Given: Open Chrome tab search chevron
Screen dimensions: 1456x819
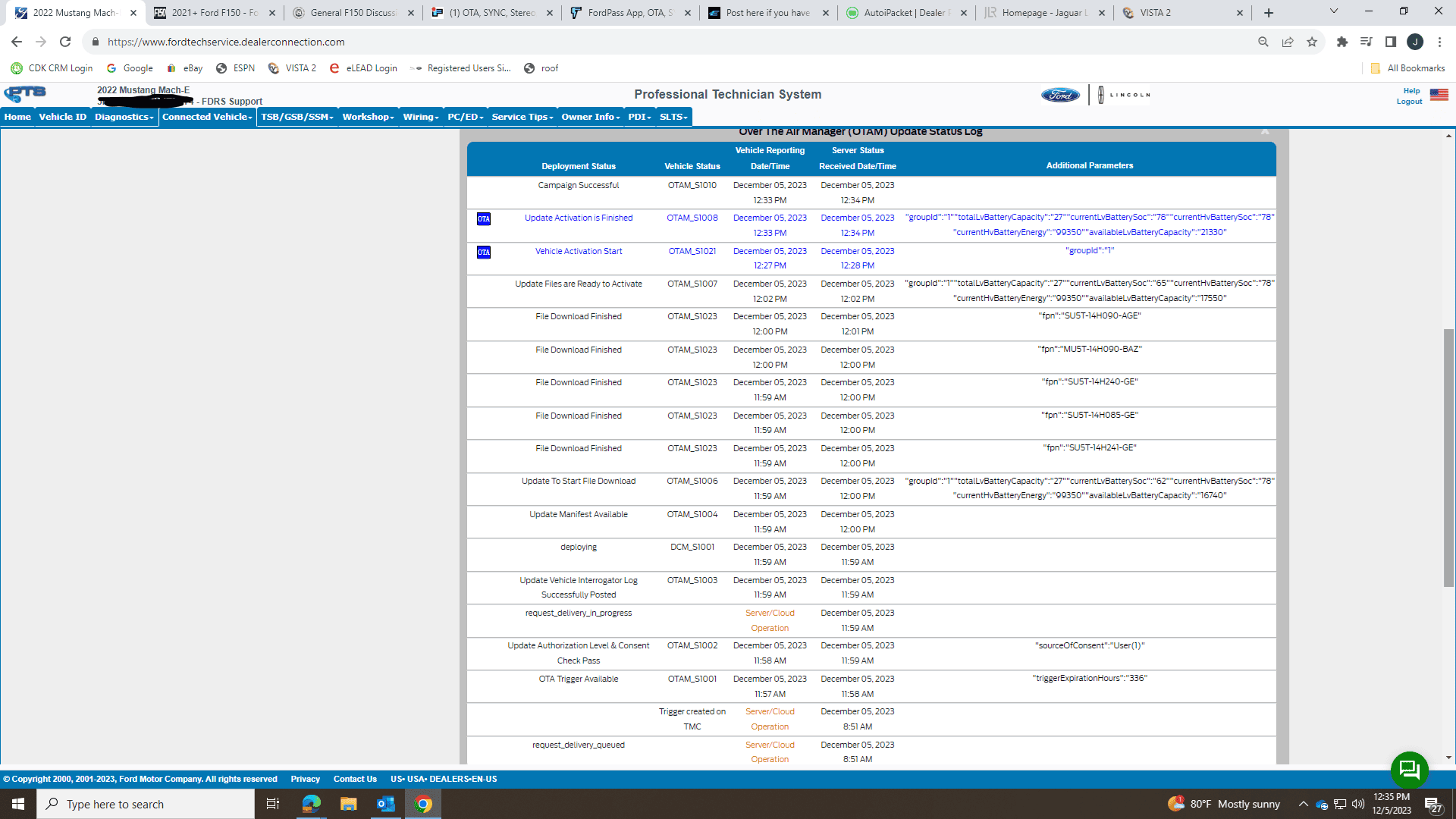Looking at the screenshot, I should (x=1334, y=11).
